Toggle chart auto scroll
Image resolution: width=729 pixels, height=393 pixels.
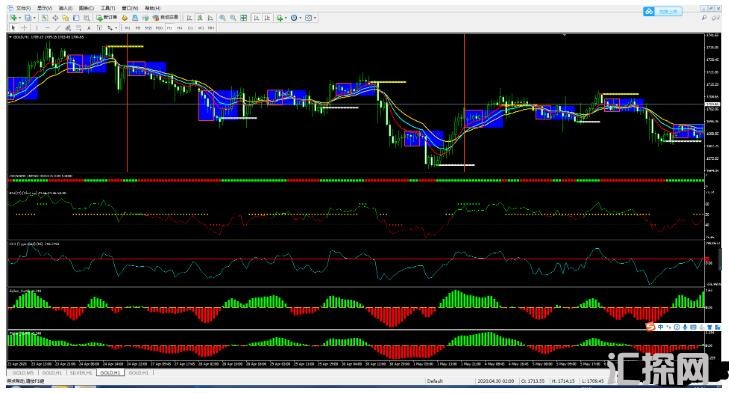point(256,18)
